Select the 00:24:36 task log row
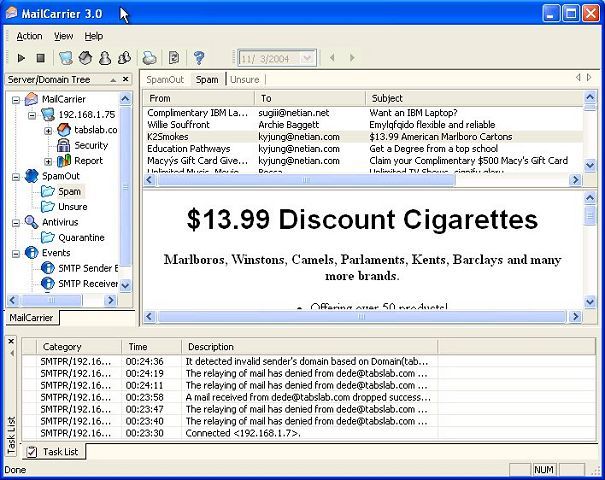 309,362
